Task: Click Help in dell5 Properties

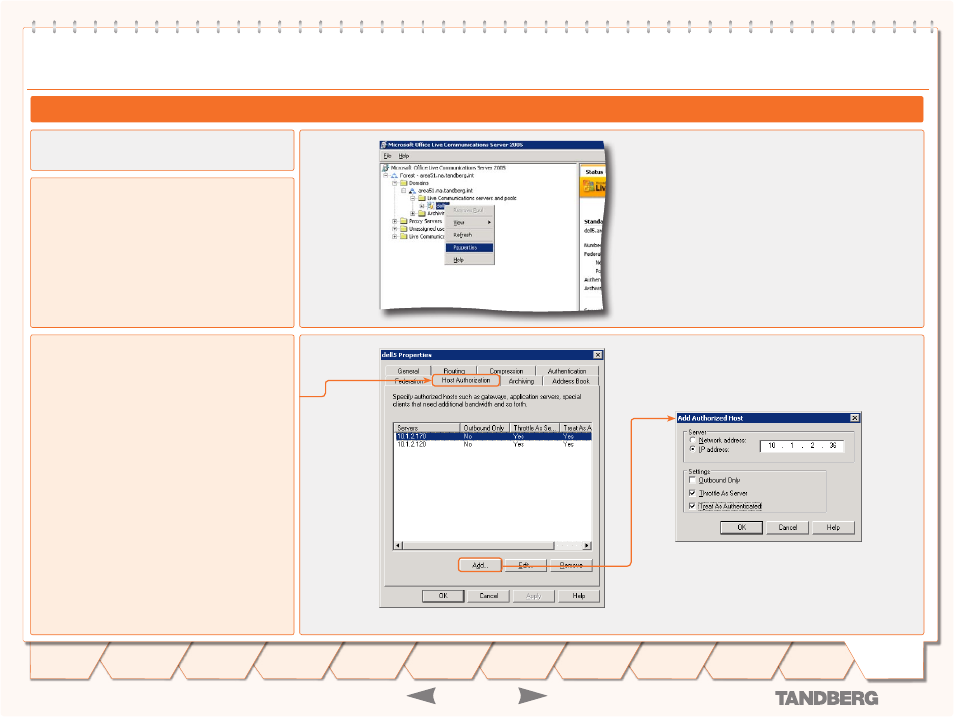Action: pyautogui.click(x=579, y=596)
